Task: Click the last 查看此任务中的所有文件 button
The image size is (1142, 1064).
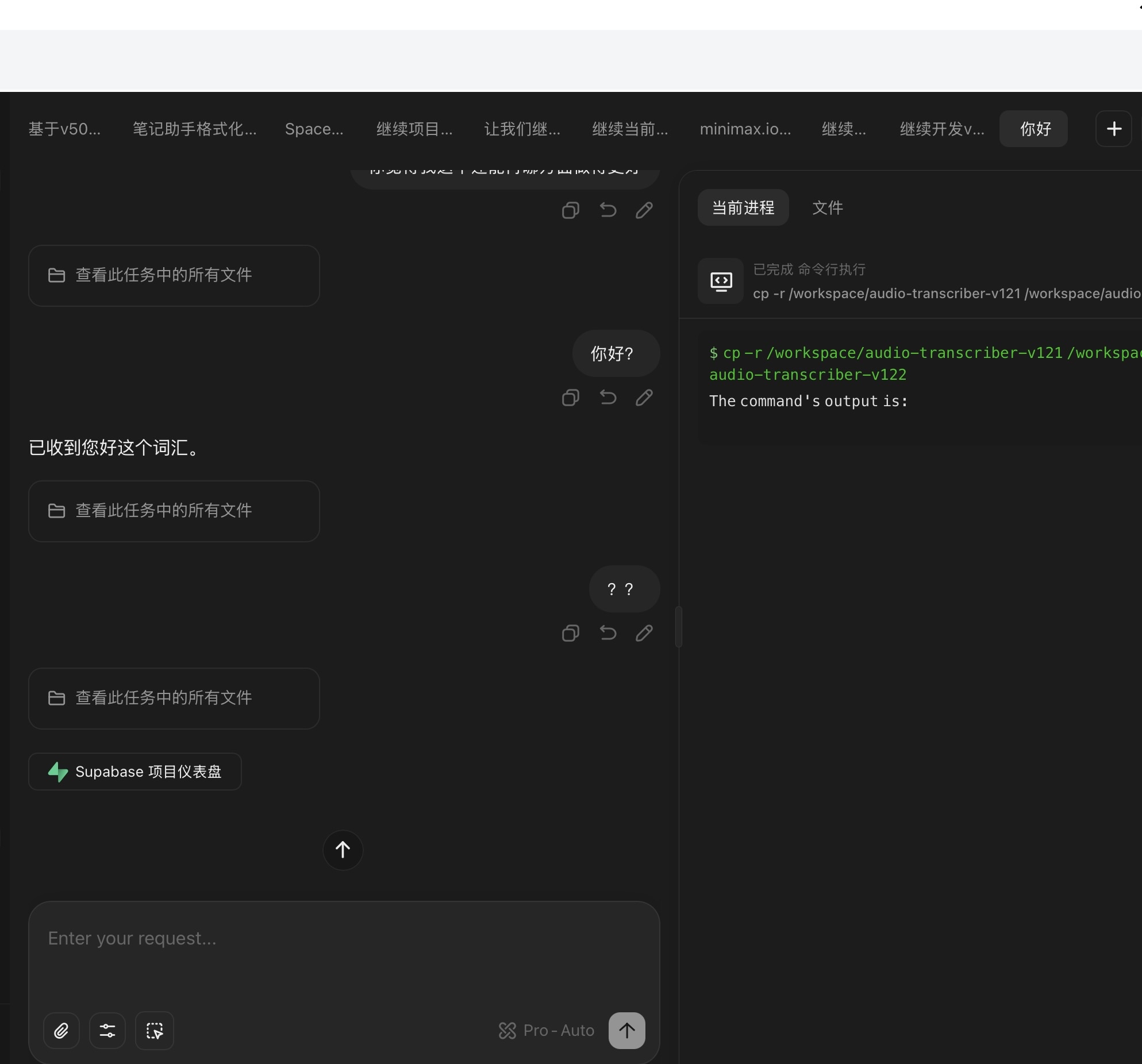Action: point(174,698)
